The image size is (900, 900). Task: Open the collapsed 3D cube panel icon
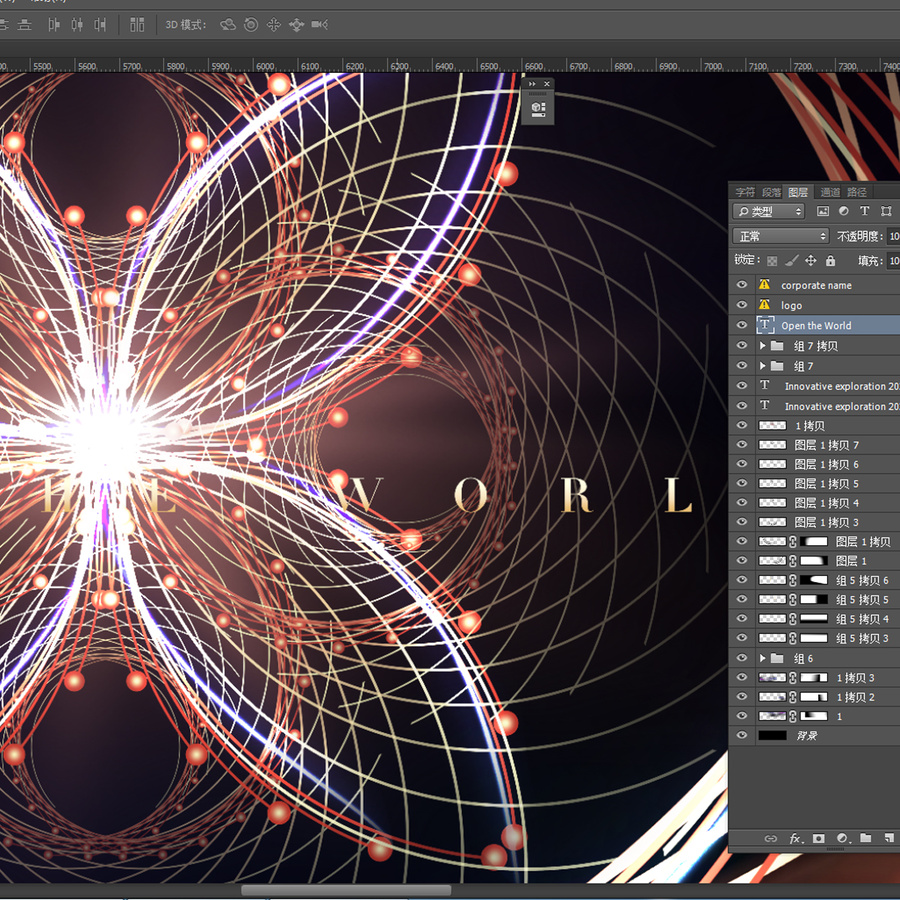538,108
